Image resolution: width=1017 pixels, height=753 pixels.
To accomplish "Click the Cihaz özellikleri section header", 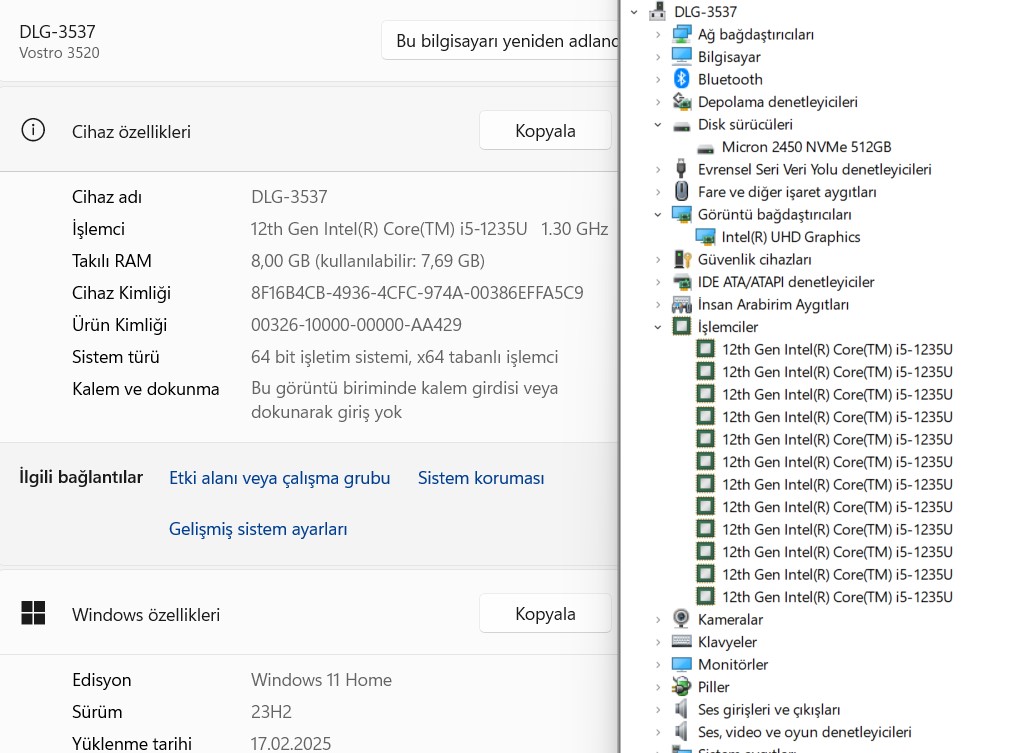I will 131,132.
